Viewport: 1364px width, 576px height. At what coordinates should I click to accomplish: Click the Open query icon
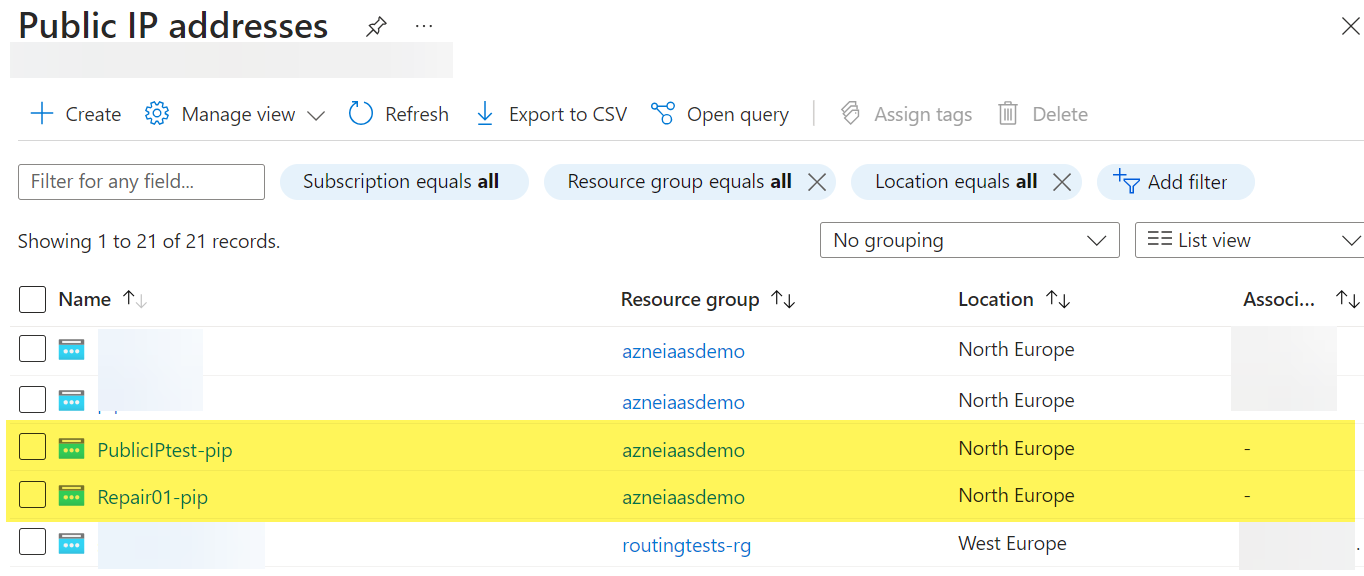pos(662,114)
